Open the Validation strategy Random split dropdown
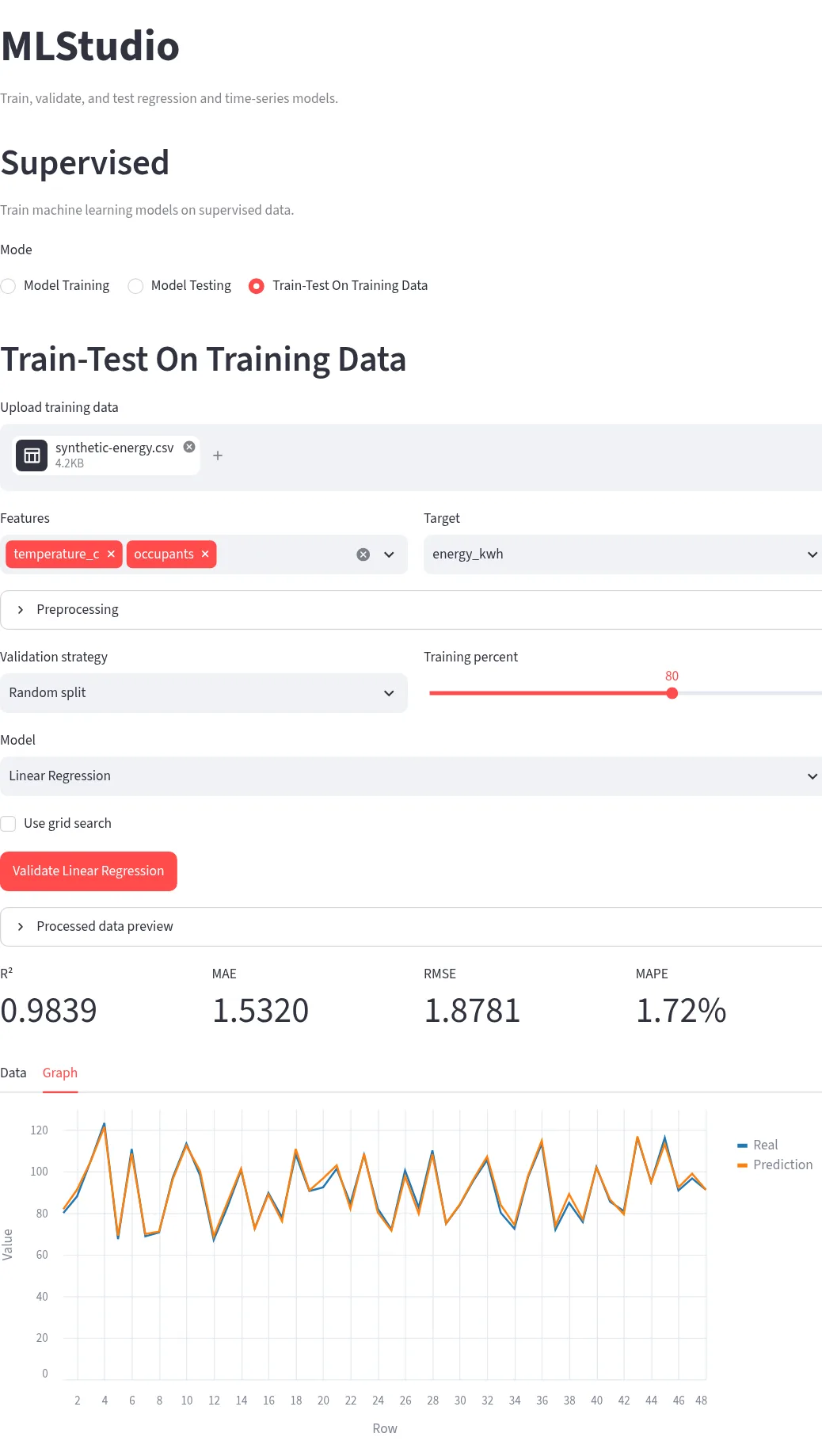The image size is (822, 1456). tap(204, 693)
